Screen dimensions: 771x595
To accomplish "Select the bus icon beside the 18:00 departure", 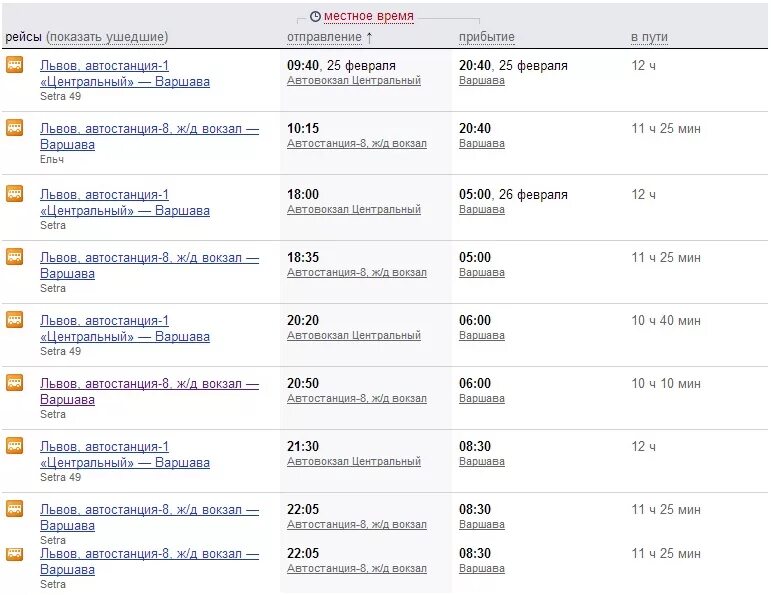I will pyautogui.click(x=14, y=194).
